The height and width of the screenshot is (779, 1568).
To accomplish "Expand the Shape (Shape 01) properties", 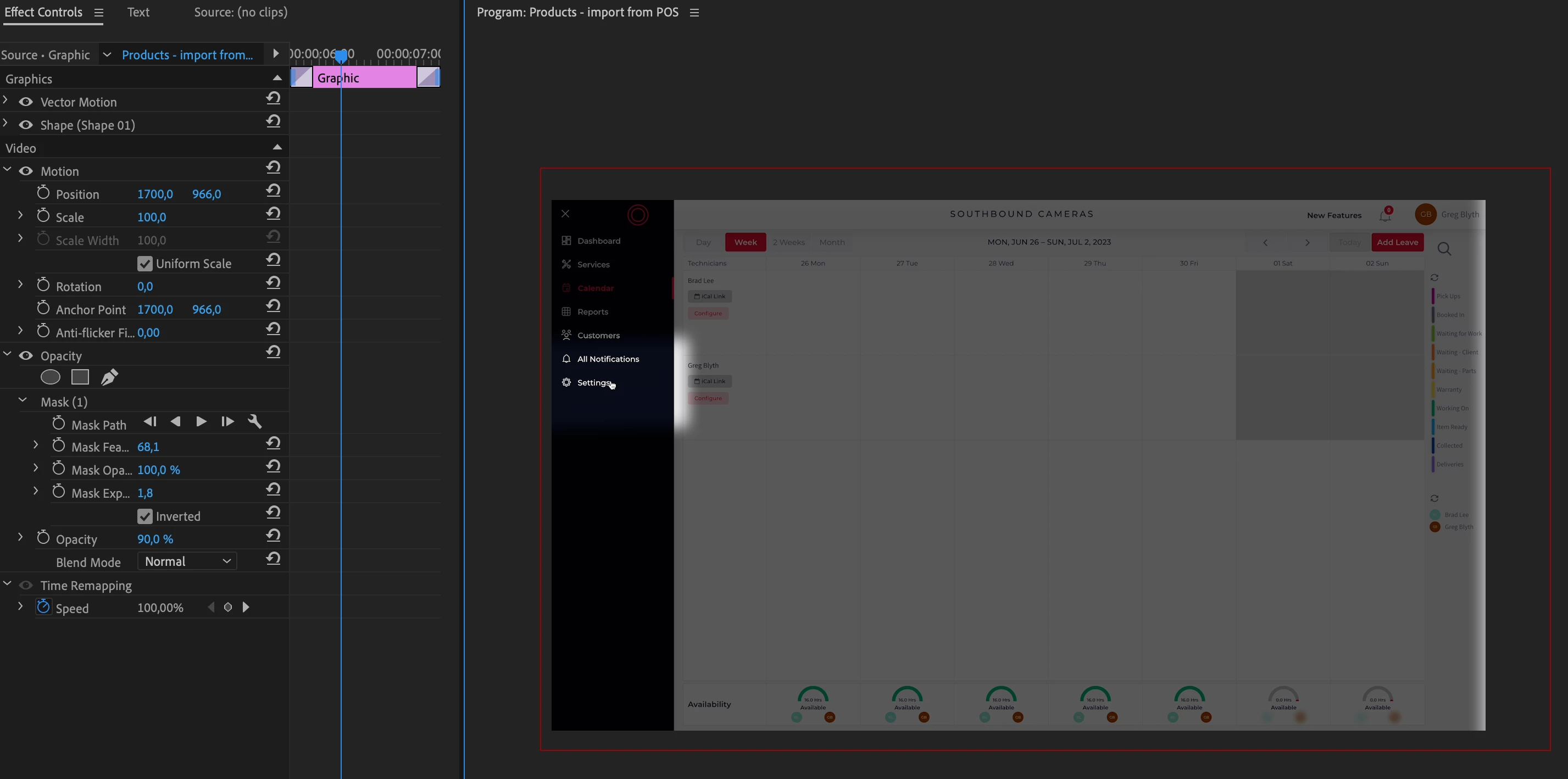I will pos(5,124).
